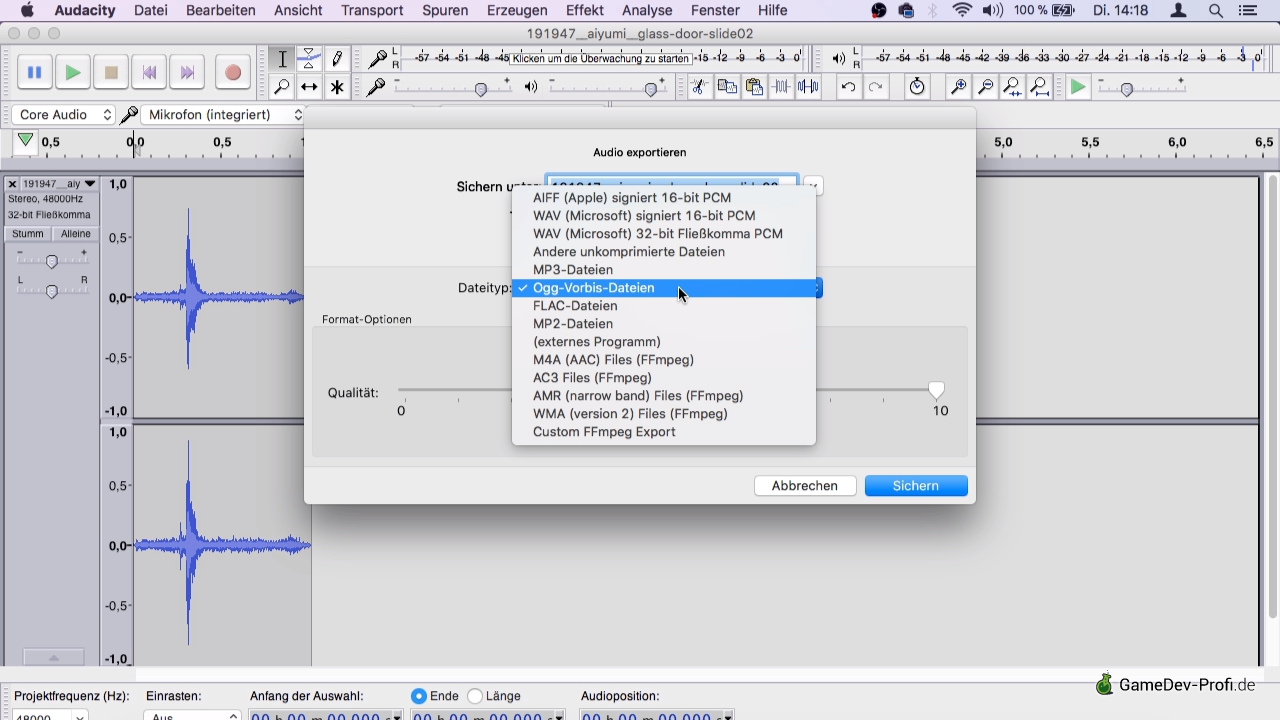Open the Effekt menu
Image resolution: width=1280 pixels, height=720 pixels.
[x=584, y=11]
